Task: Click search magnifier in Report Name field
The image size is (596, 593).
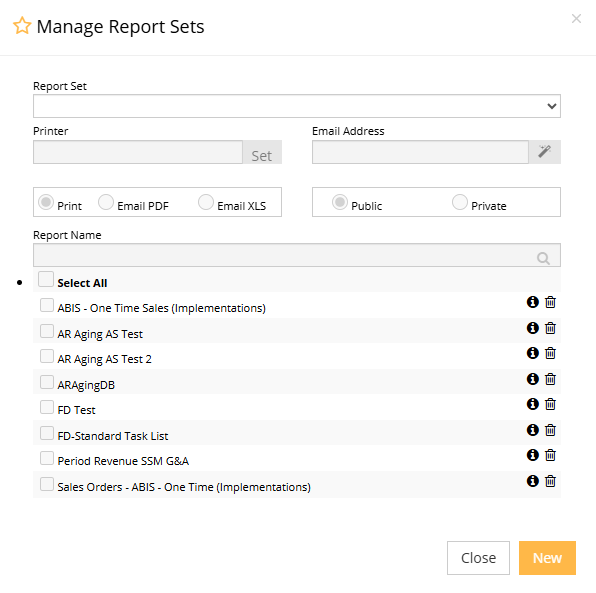Action: (543, 258)
